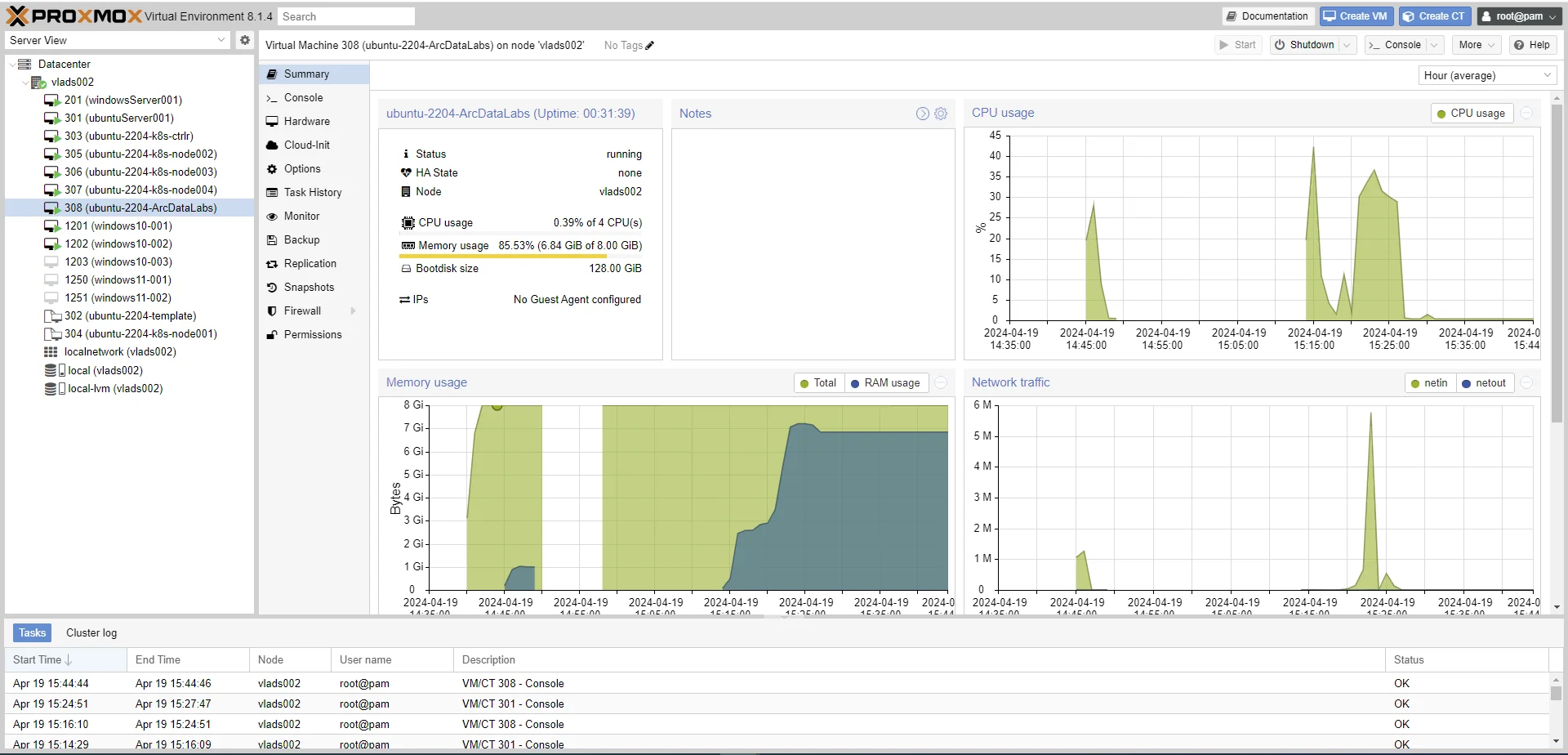Open the Console dropdown arrow
Image resolution: width=1568 pixels, height=755 pixels.
point(1434,45)
